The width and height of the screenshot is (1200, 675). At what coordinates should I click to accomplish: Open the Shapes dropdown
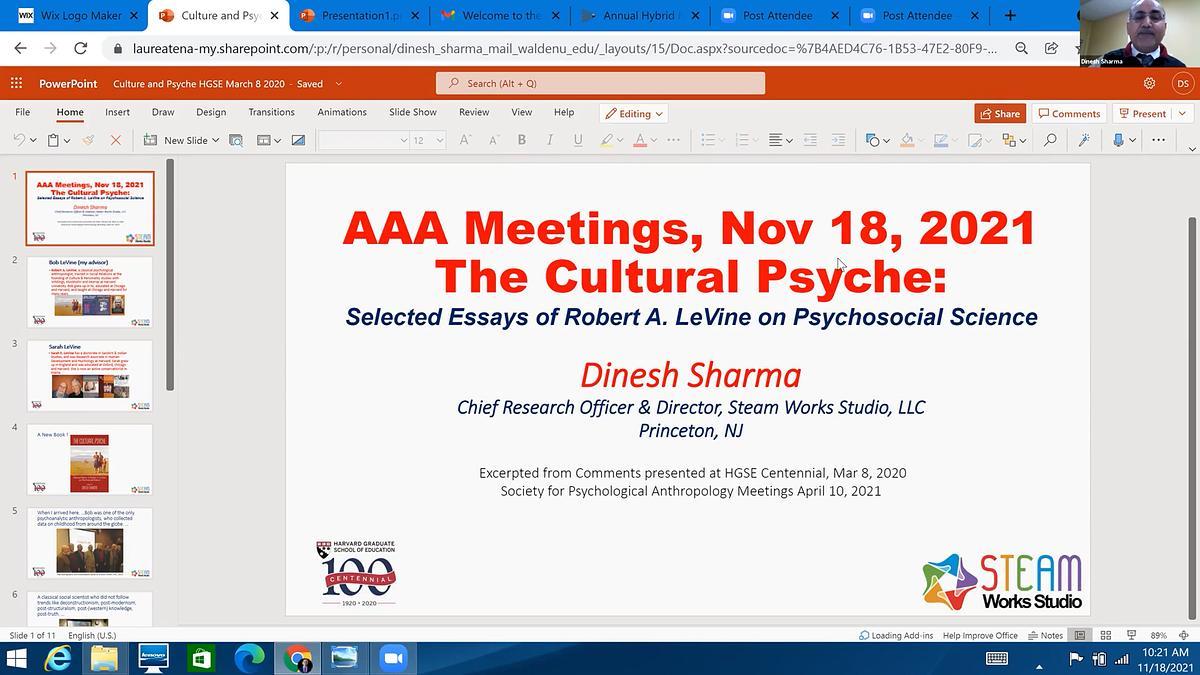(877, 141)
